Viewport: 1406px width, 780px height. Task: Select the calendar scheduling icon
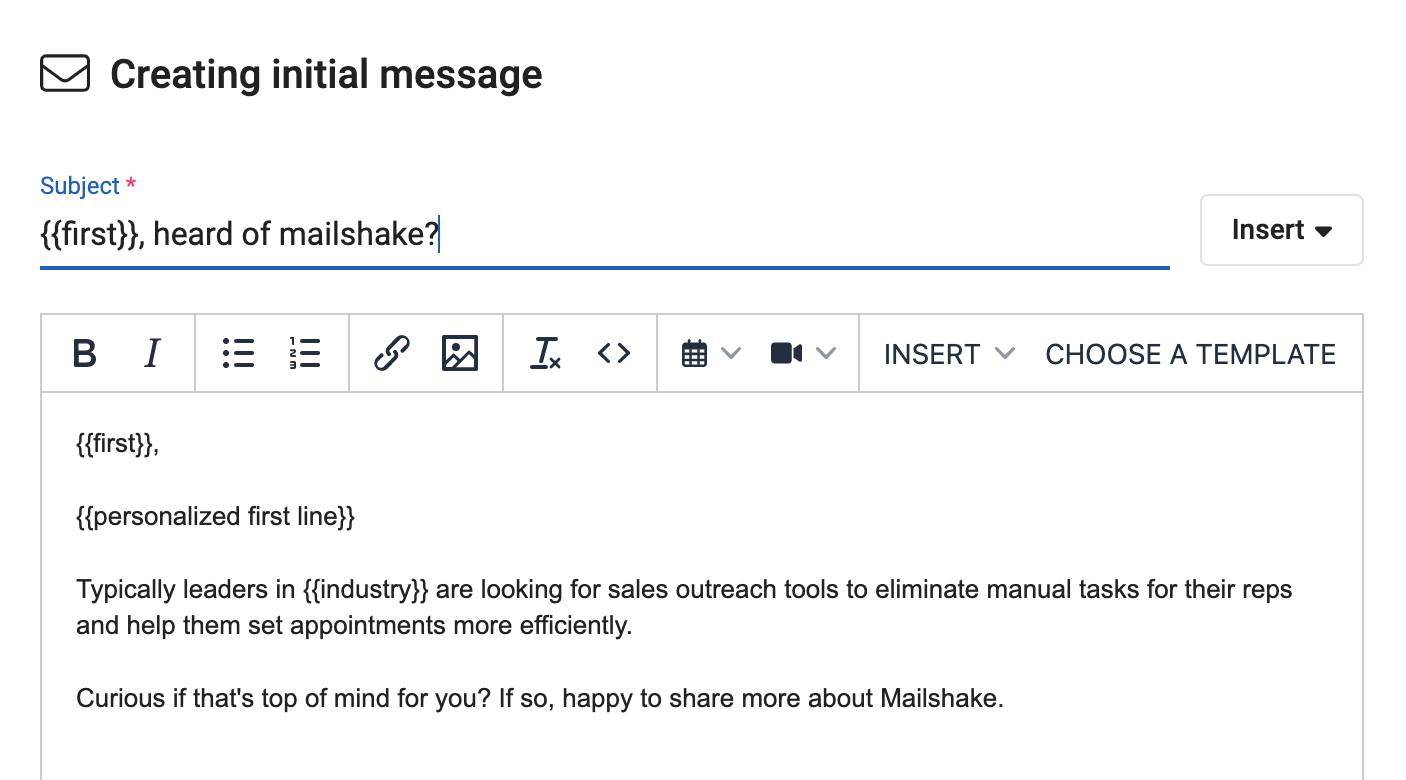tap(695, 353)
